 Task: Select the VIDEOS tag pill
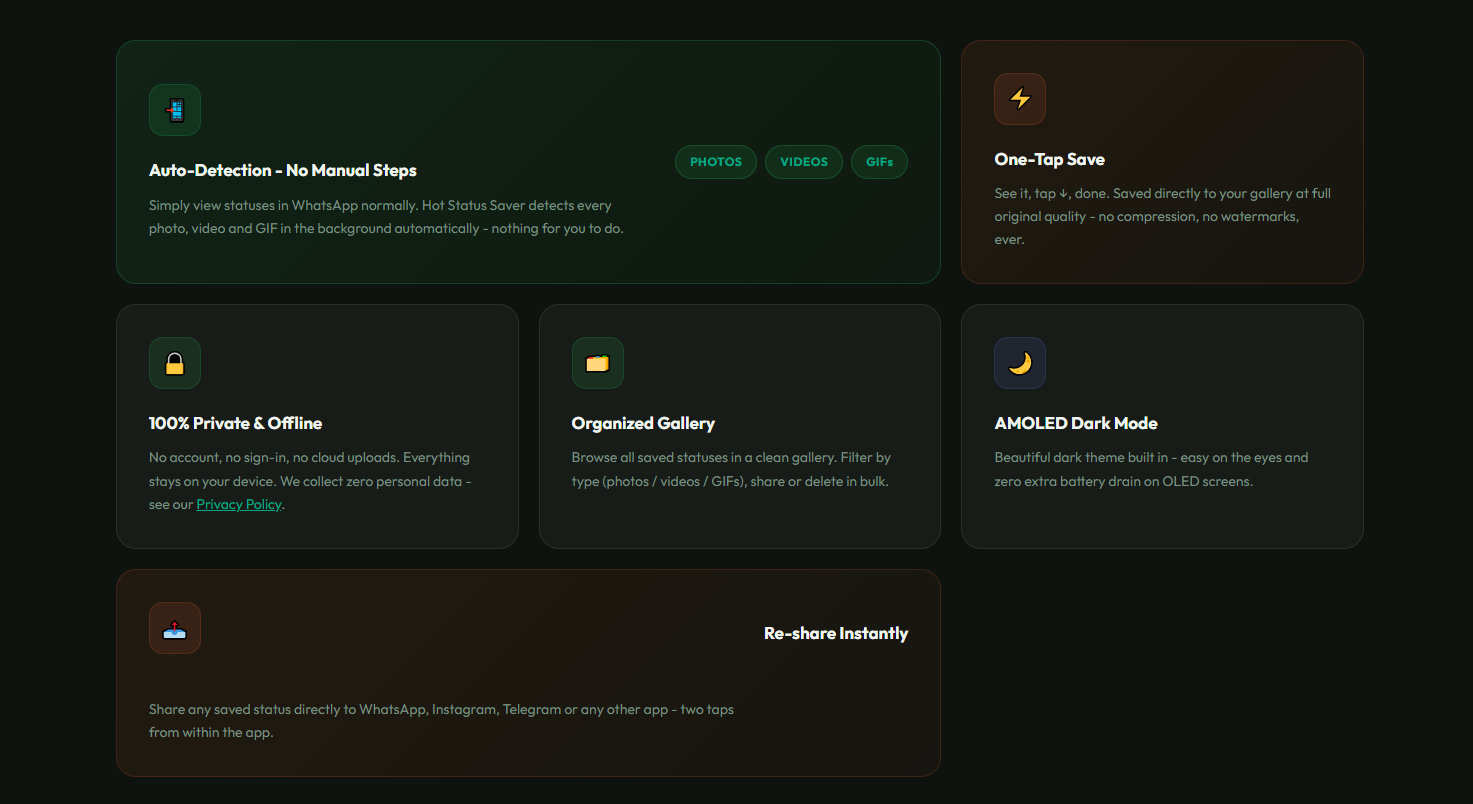pos(804,162)
